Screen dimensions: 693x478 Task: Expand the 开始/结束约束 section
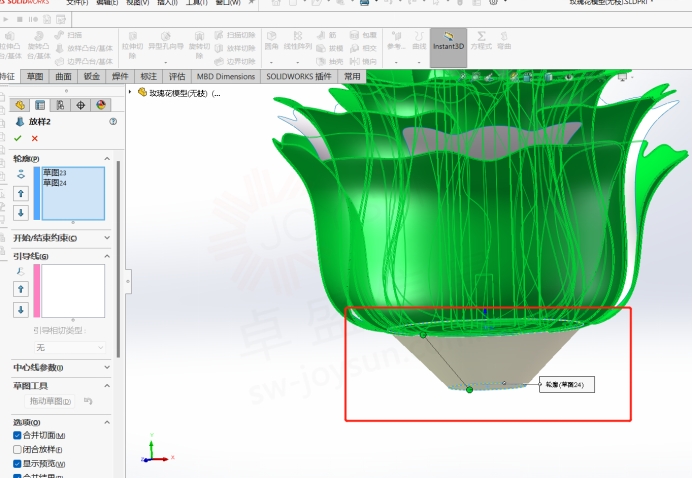pos(107,238)
